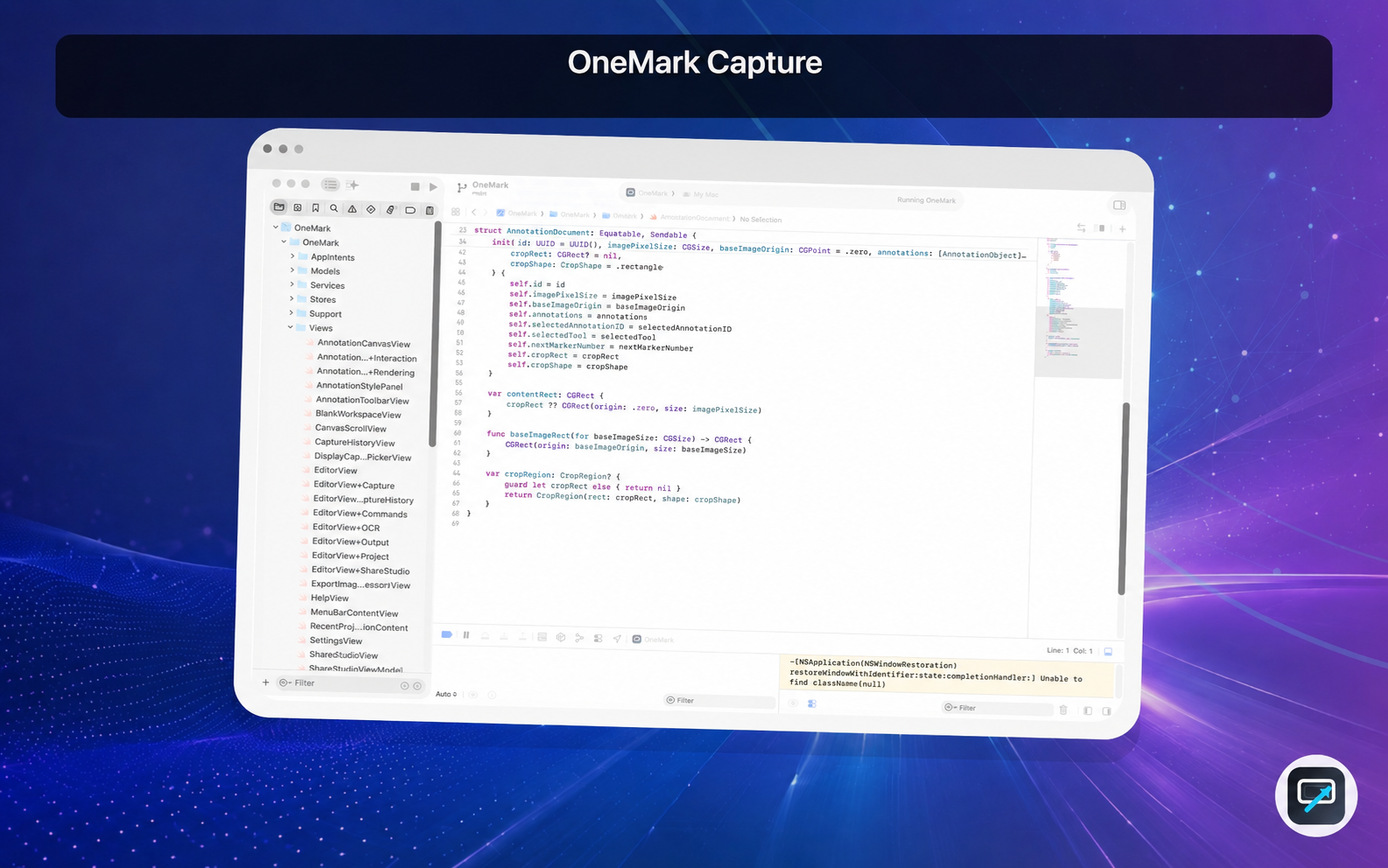The height and width of the screenshot is (868, 1388).
Task: Add a file with navigator plus button
Action: (x=266, y=682)
